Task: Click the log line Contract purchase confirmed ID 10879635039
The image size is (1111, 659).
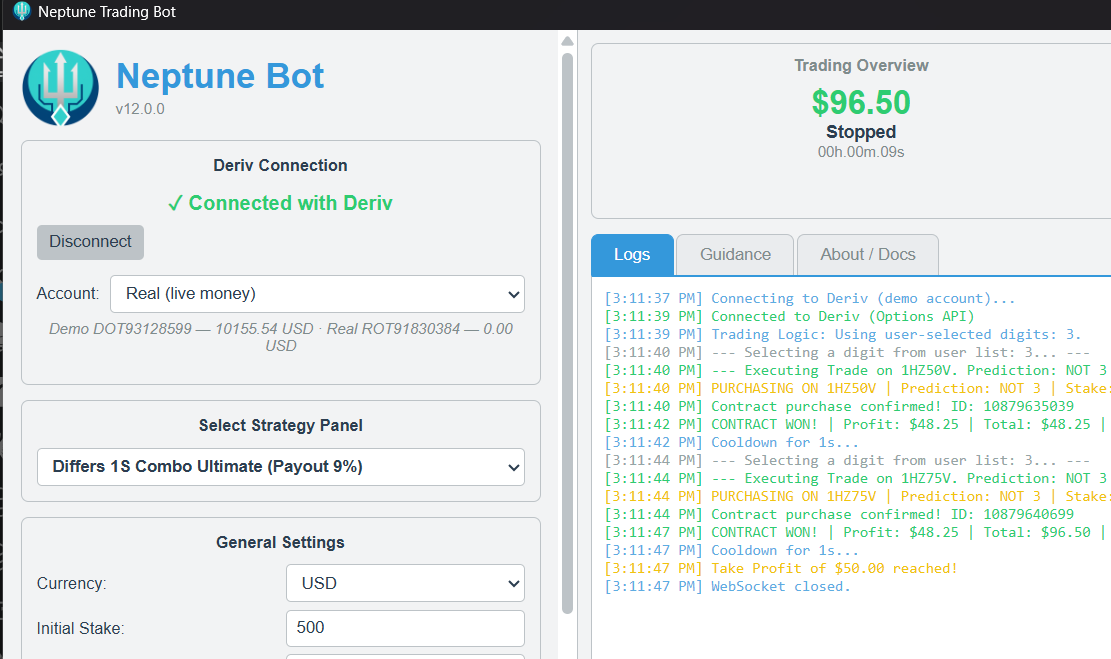Action: [839, 407]
